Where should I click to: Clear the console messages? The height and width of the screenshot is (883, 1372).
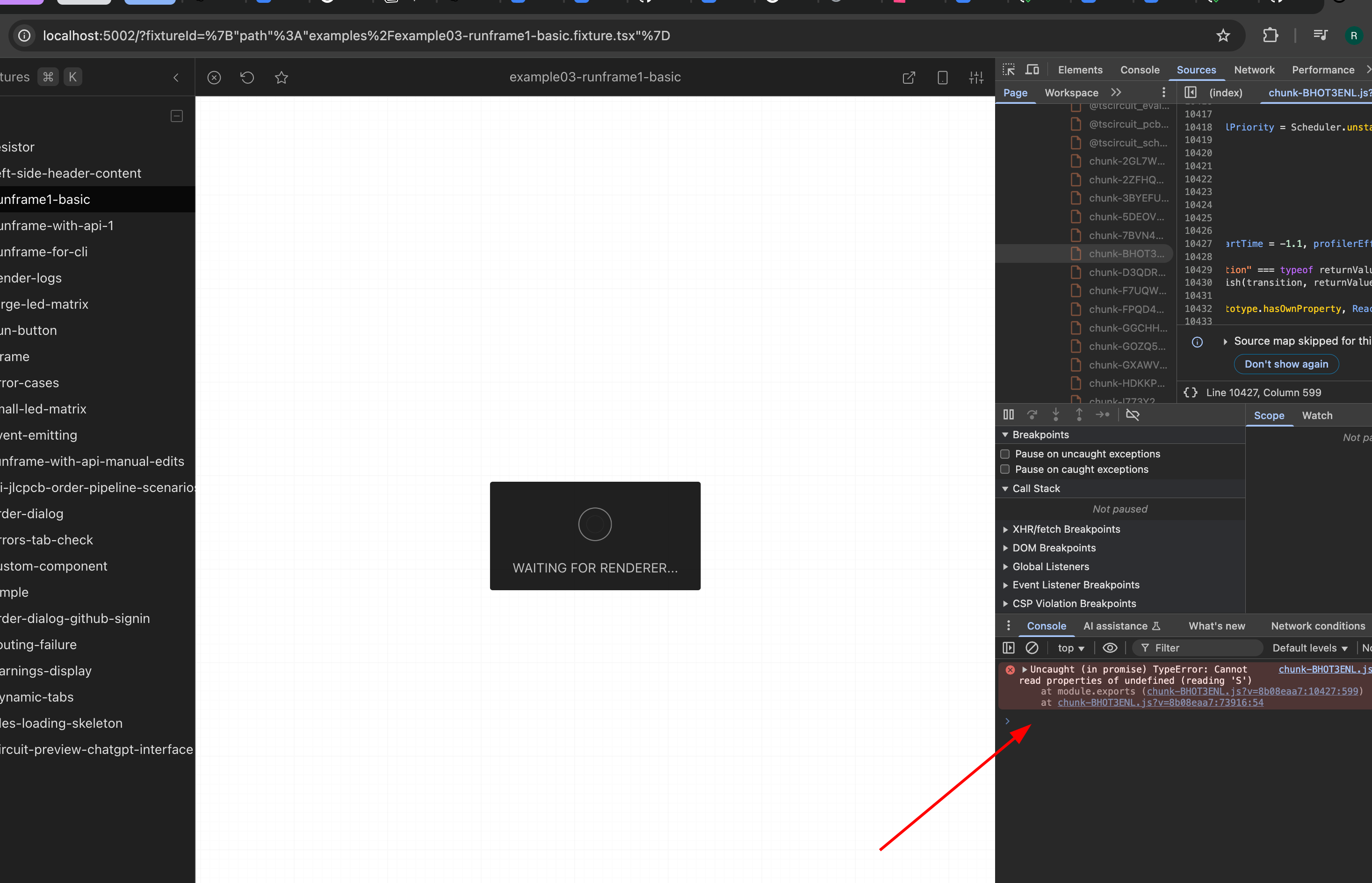[x=1032, y=648]
